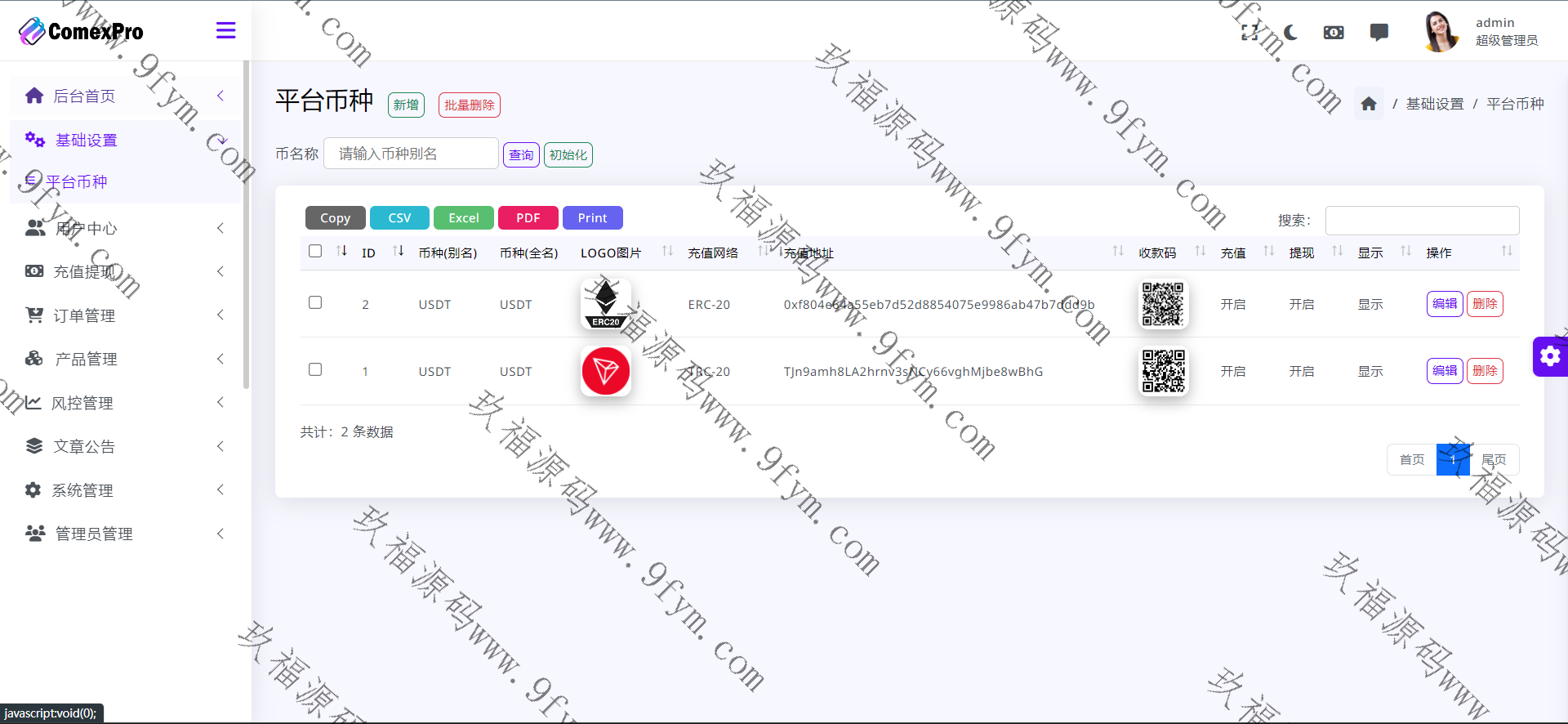Click the 币种别名 search input field
Screen dimensions: 1568x724
[x=411, y=154]
